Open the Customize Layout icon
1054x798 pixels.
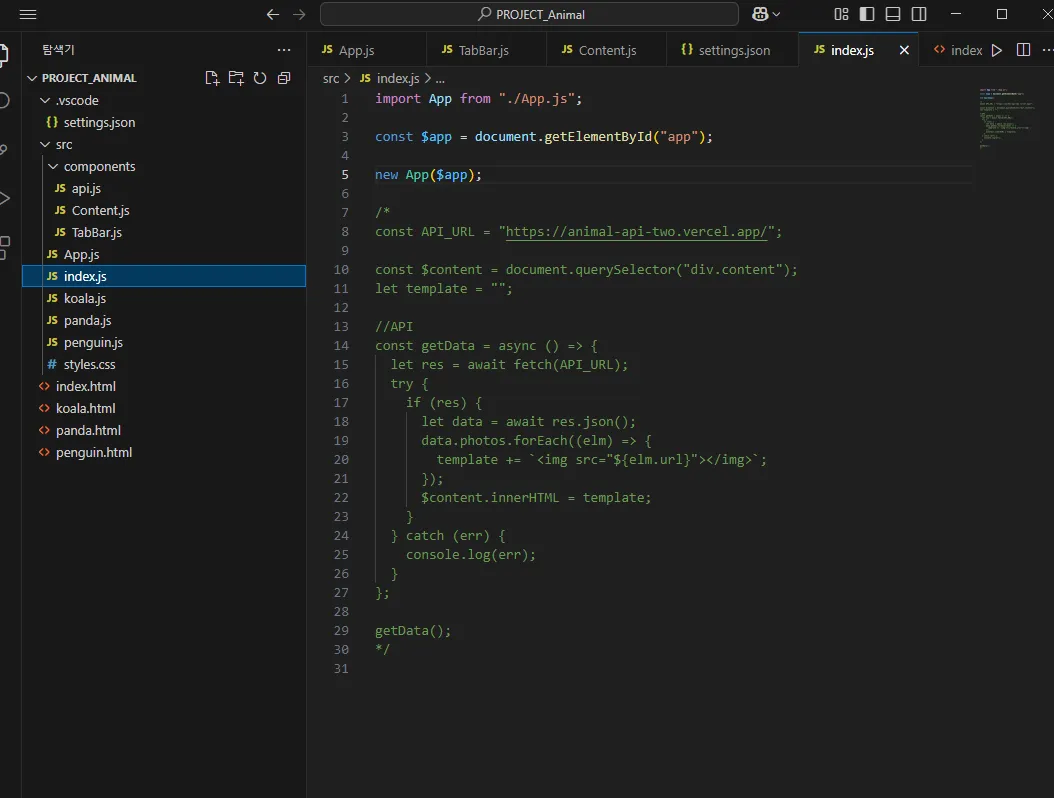(841, 14)
